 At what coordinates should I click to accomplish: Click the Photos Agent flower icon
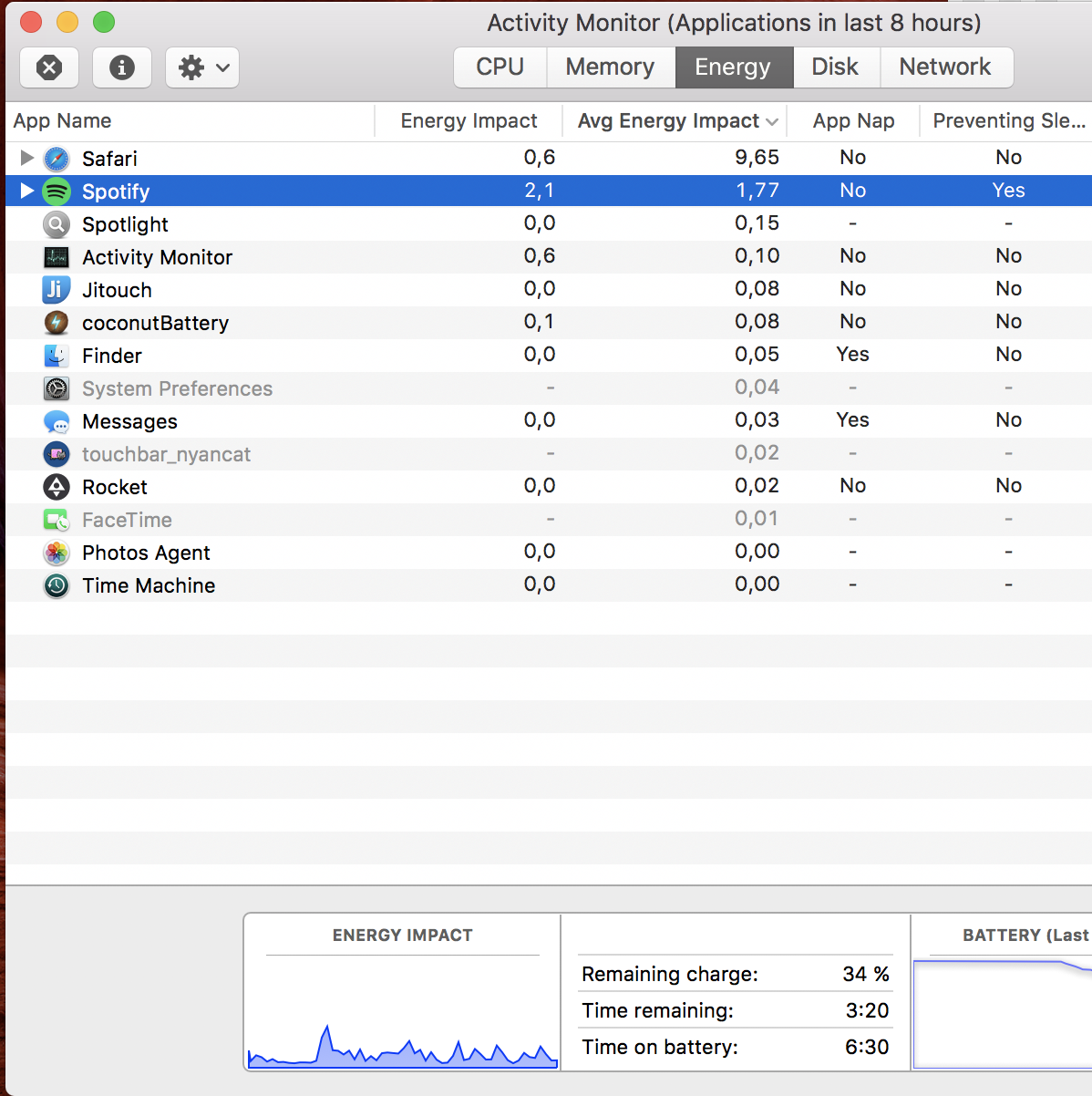tap(57, 553)
